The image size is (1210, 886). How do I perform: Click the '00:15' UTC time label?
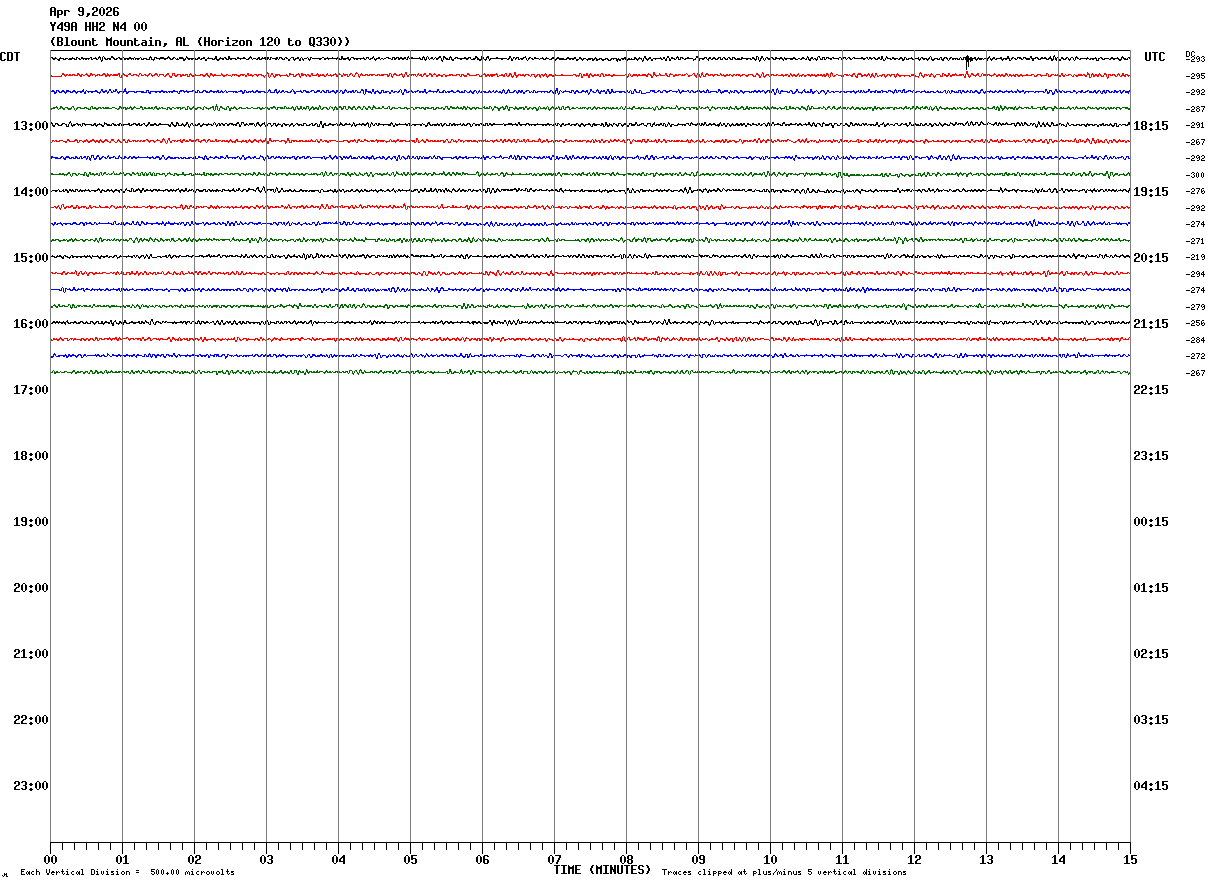(x=1151, y=521)
